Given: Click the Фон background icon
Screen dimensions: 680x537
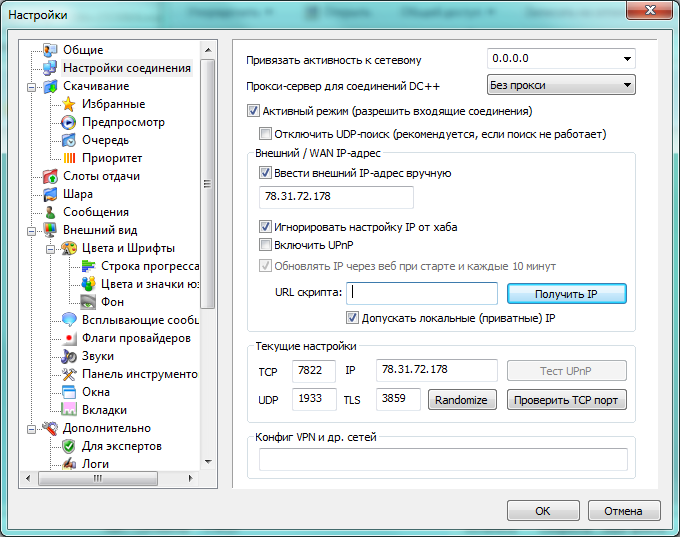Looking at the screenshot, I should click(x=88, y=302).
